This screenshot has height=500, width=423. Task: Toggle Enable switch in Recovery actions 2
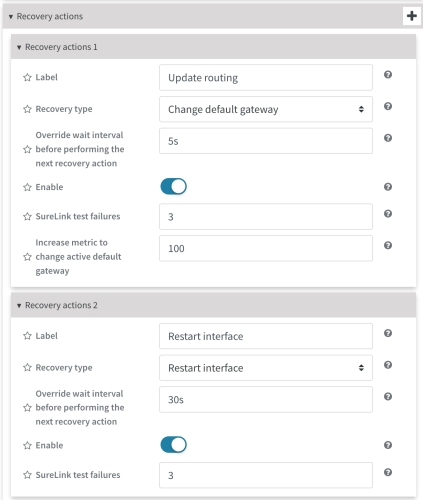(174, 445)
